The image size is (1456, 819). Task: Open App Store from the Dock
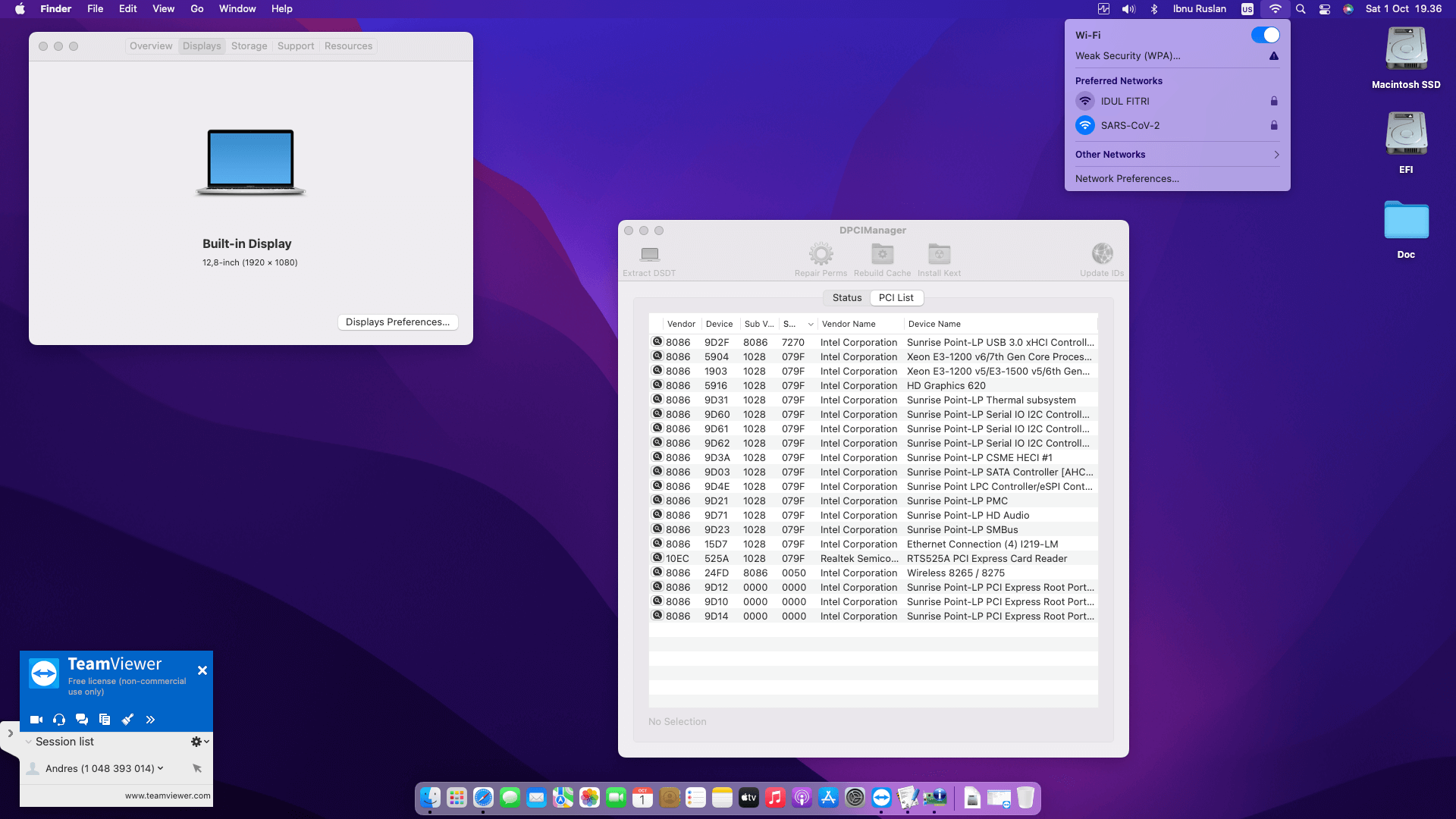tap(828, 798)
